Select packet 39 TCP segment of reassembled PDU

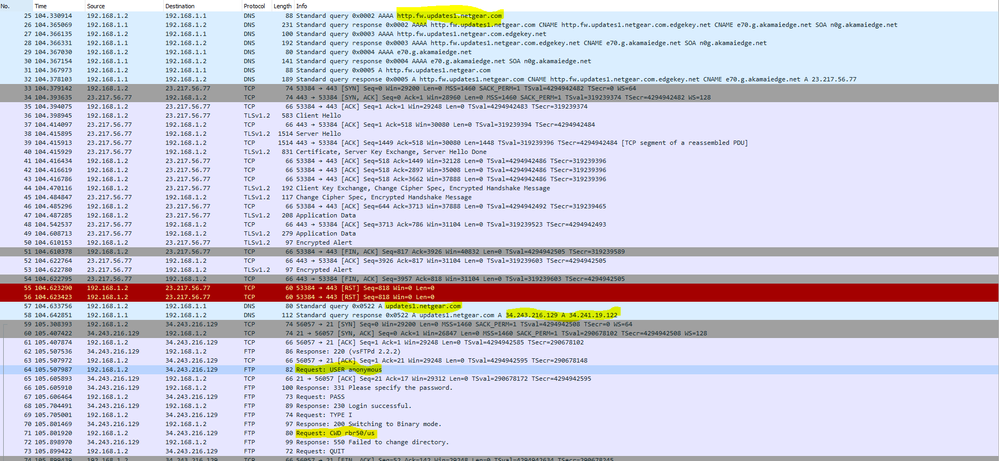(500, 143)
